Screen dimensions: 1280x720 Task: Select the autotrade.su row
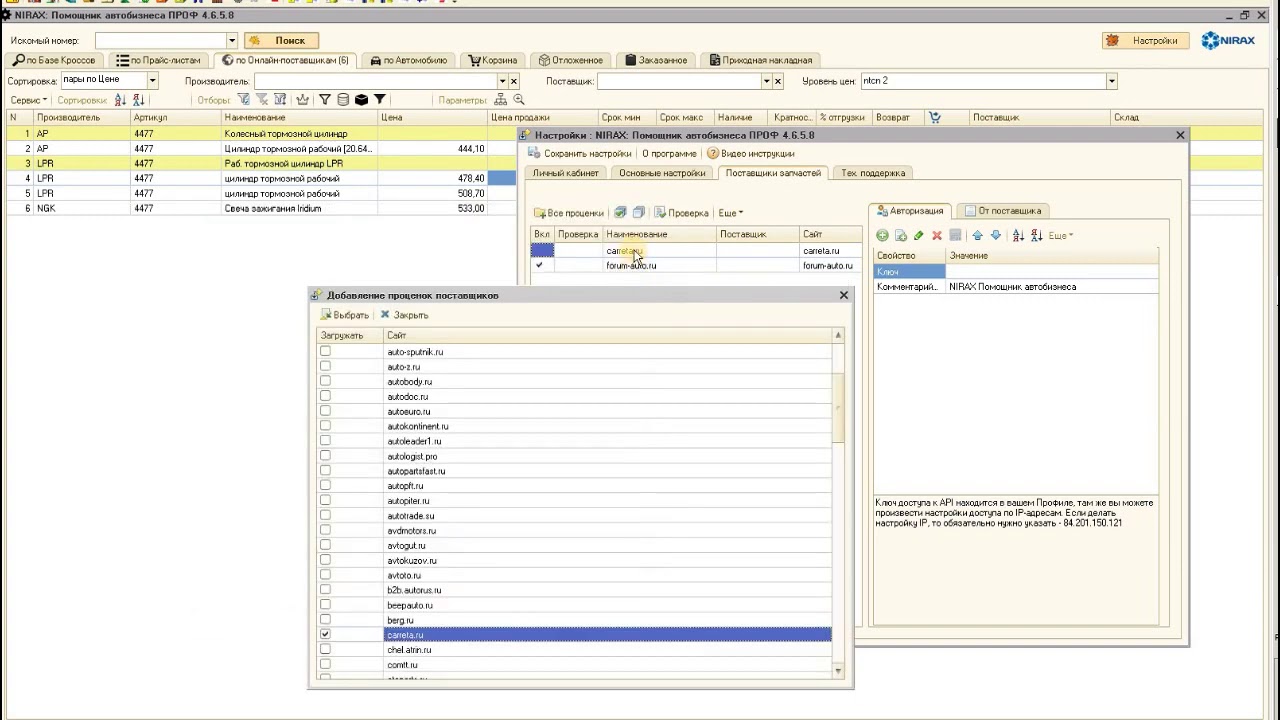click(574, 516)
